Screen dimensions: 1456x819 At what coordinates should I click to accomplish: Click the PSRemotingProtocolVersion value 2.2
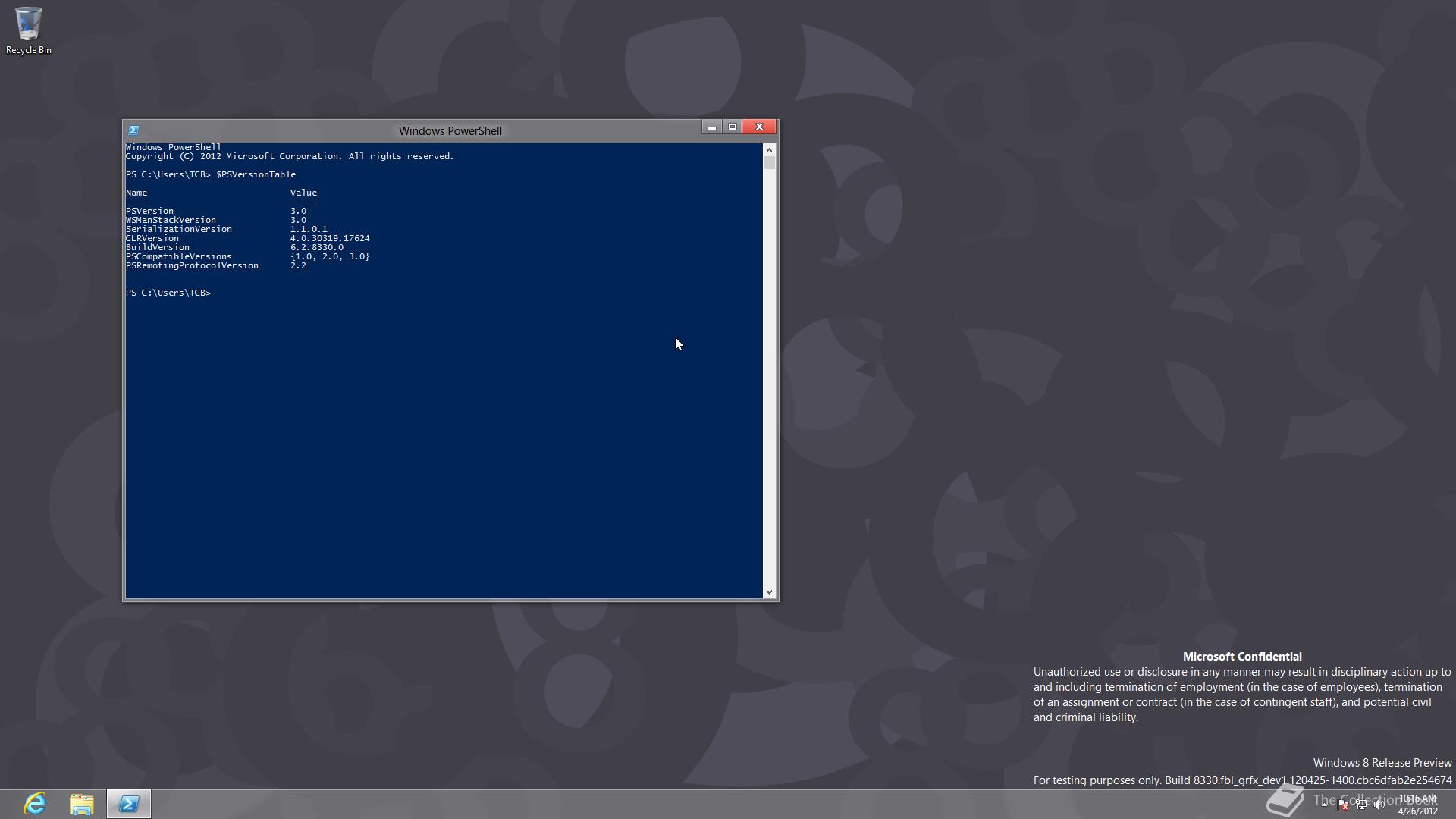pos(298,265)
